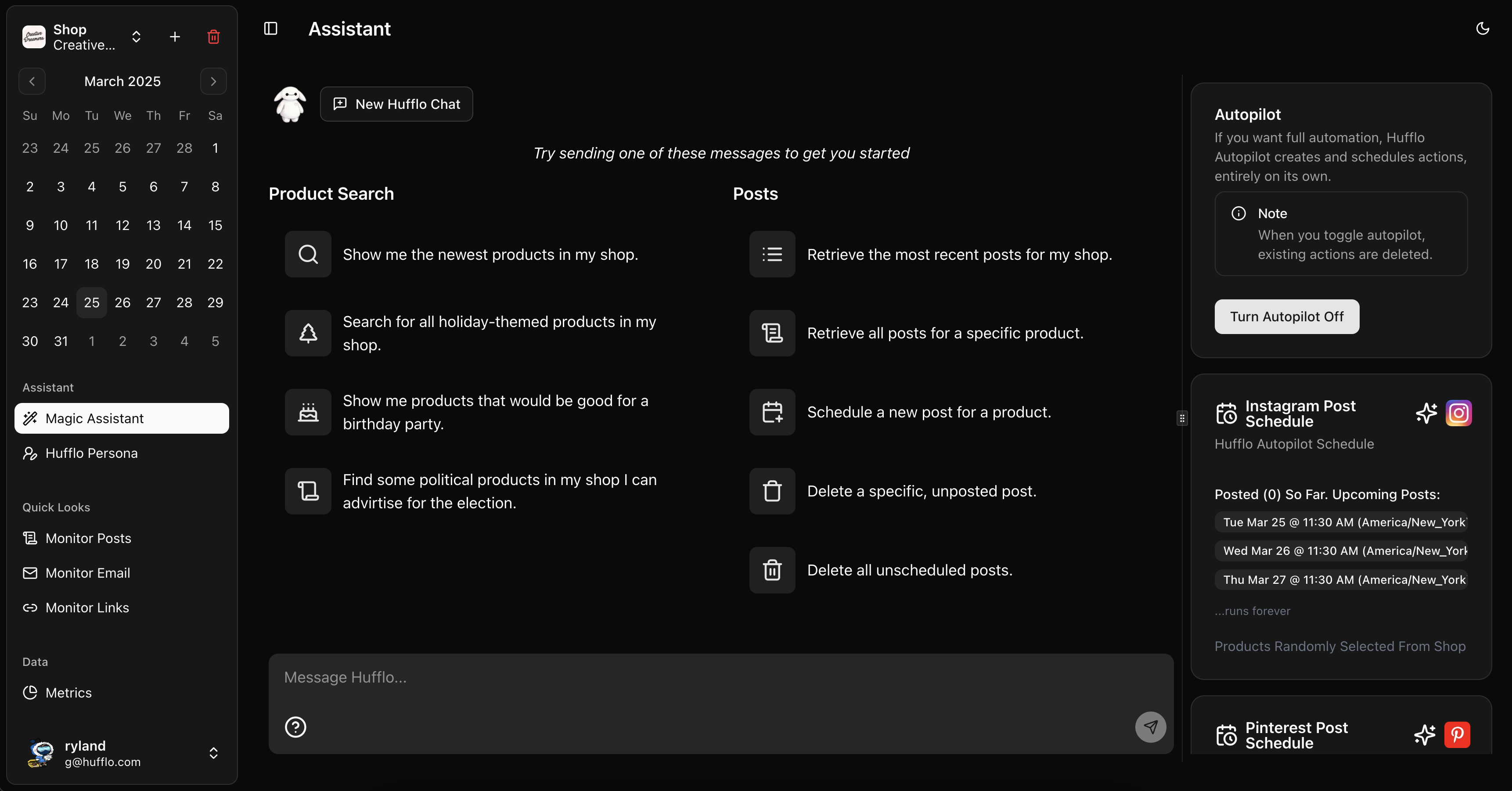Viewport: 1512px width, 791px height.
Task: Expand the Shop Creative switcher dropdown
Action: [136, 37]
